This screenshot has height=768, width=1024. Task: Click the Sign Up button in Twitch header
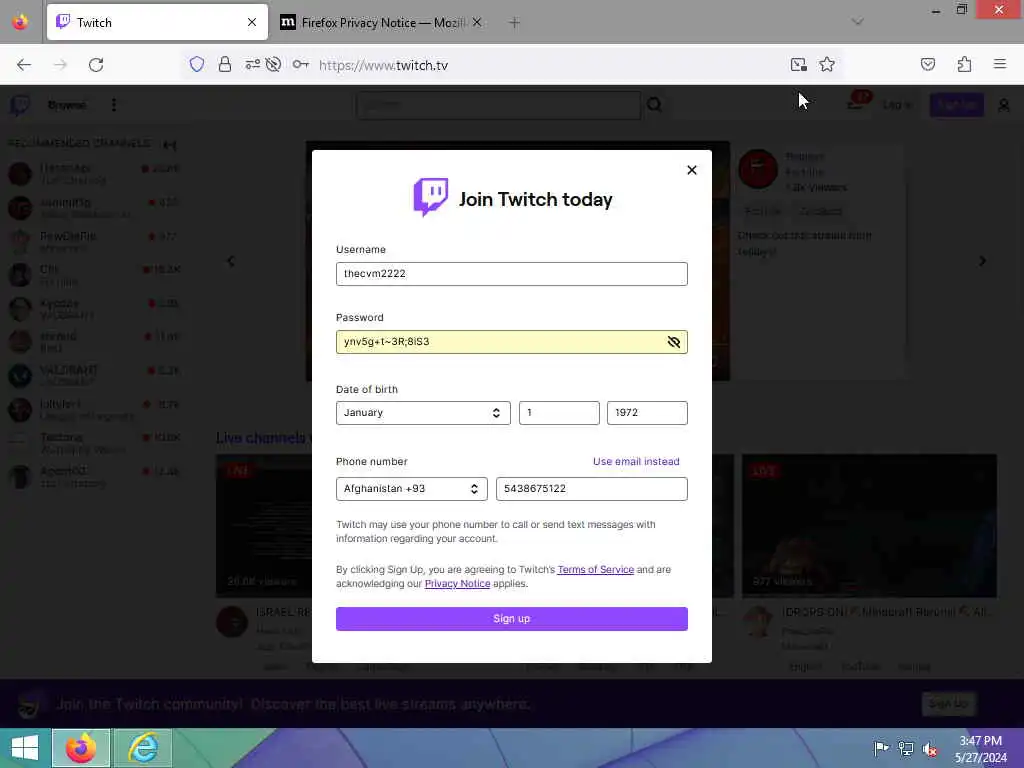pos(956,105)
